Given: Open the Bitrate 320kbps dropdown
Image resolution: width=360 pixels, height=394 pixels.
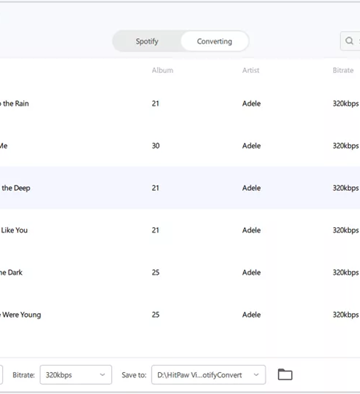Looking at the screenshot, I should click(76, 375).
